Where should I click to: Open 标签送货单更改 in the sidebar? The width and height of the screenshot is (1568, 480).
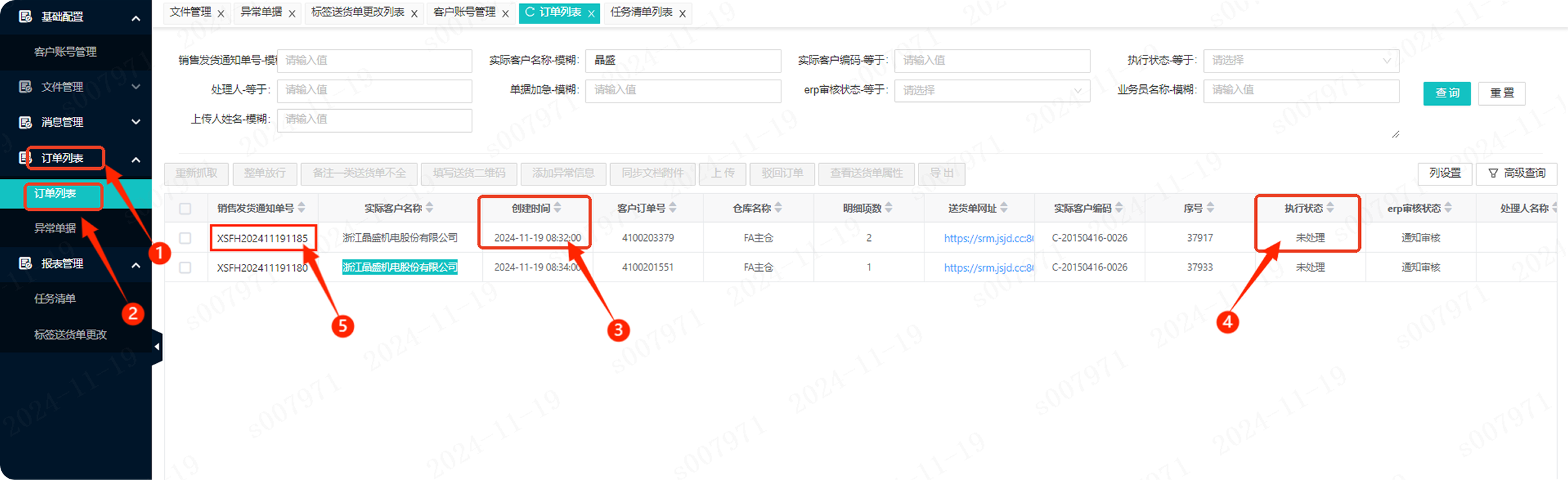[x=71, y=334]
